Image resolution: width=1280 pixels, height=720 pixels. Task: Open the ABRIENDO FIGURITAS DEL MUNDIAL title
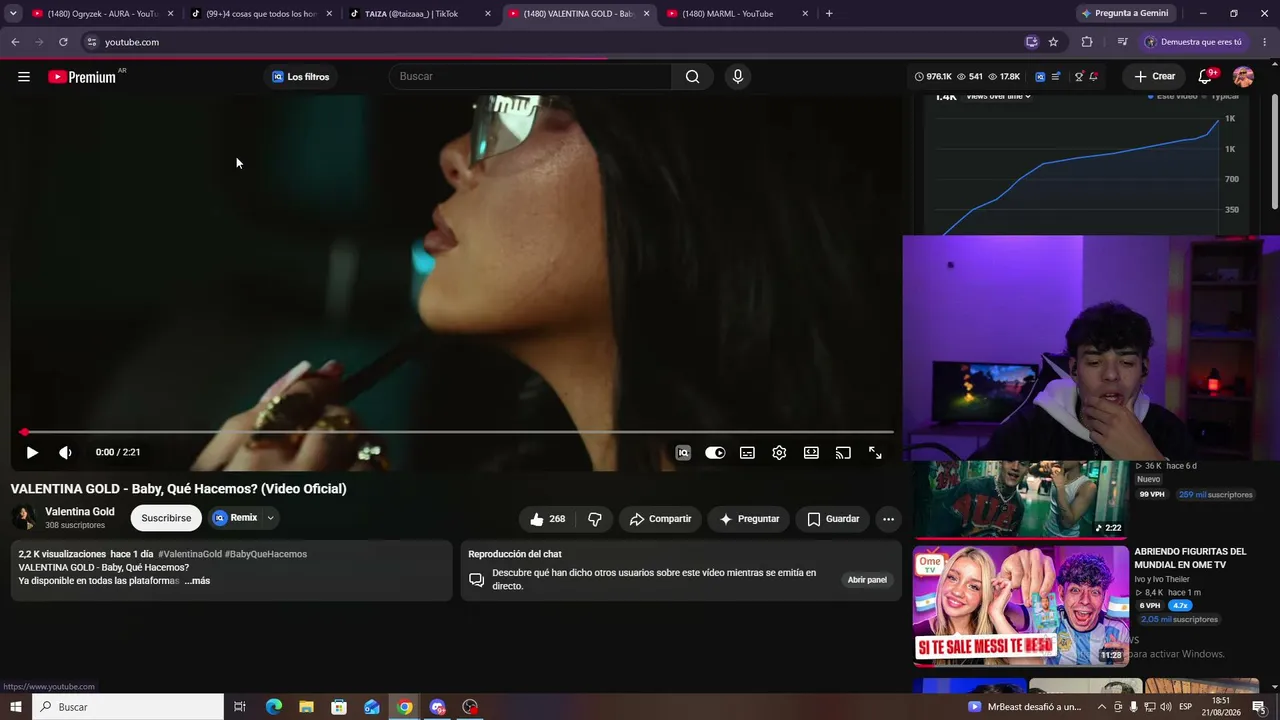[x=1190, y=558]
